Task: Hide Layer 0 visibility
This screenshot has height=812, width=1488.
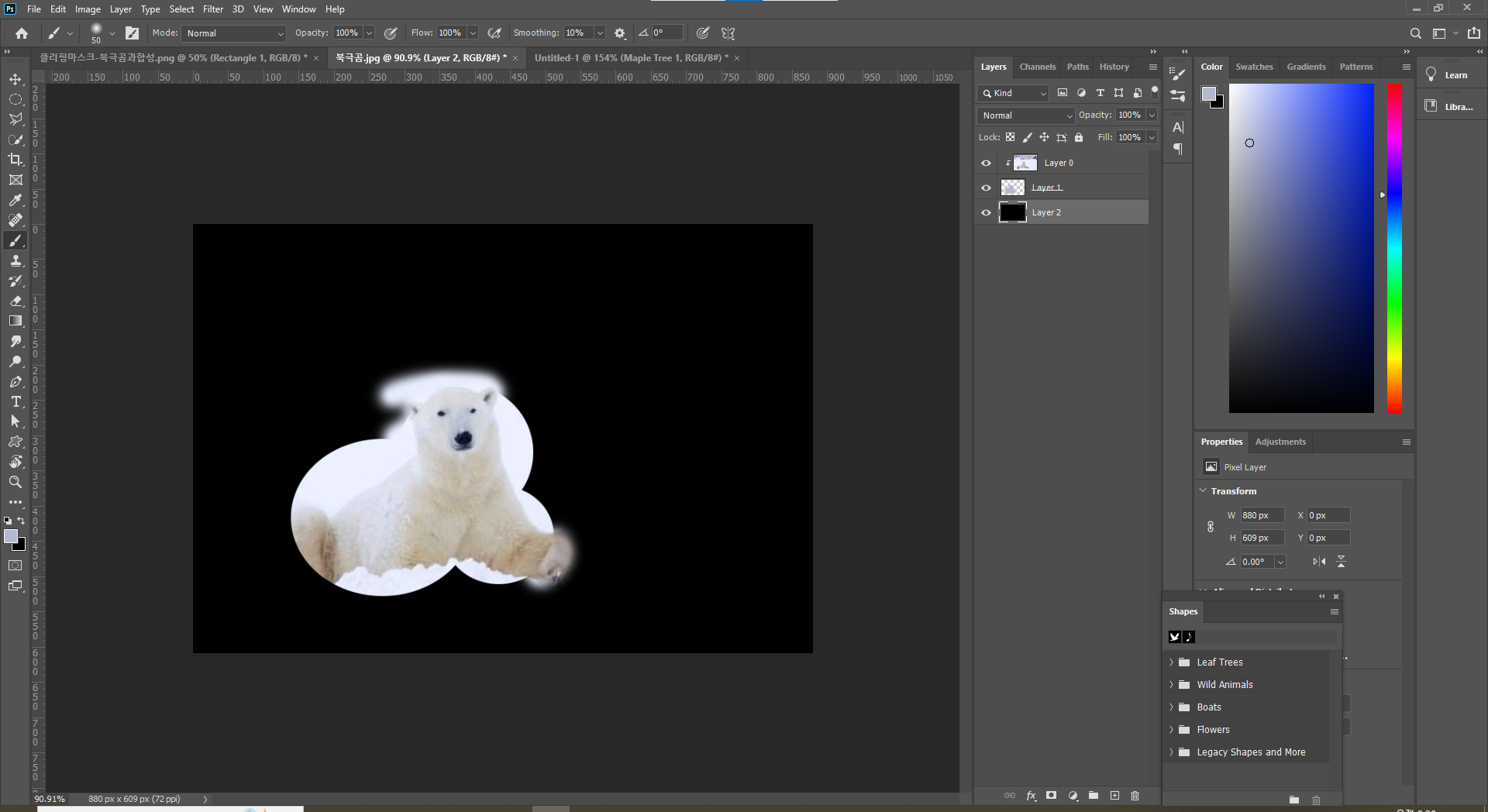Action: pos(986,163)
